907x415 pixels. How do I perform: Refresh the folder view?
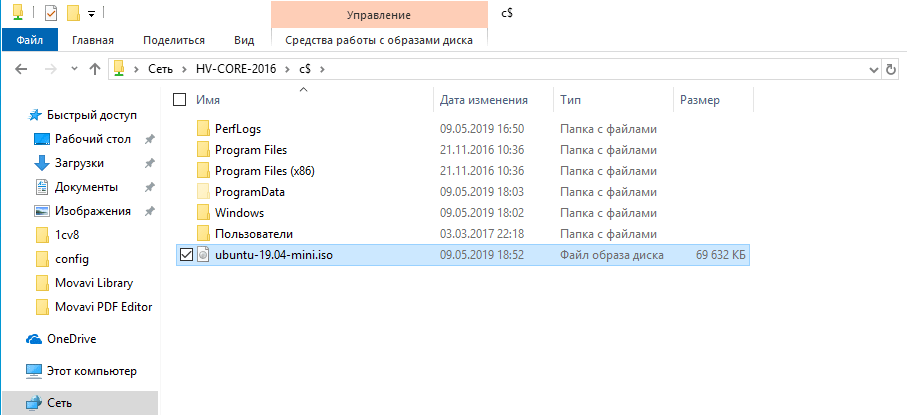point(891,69)
